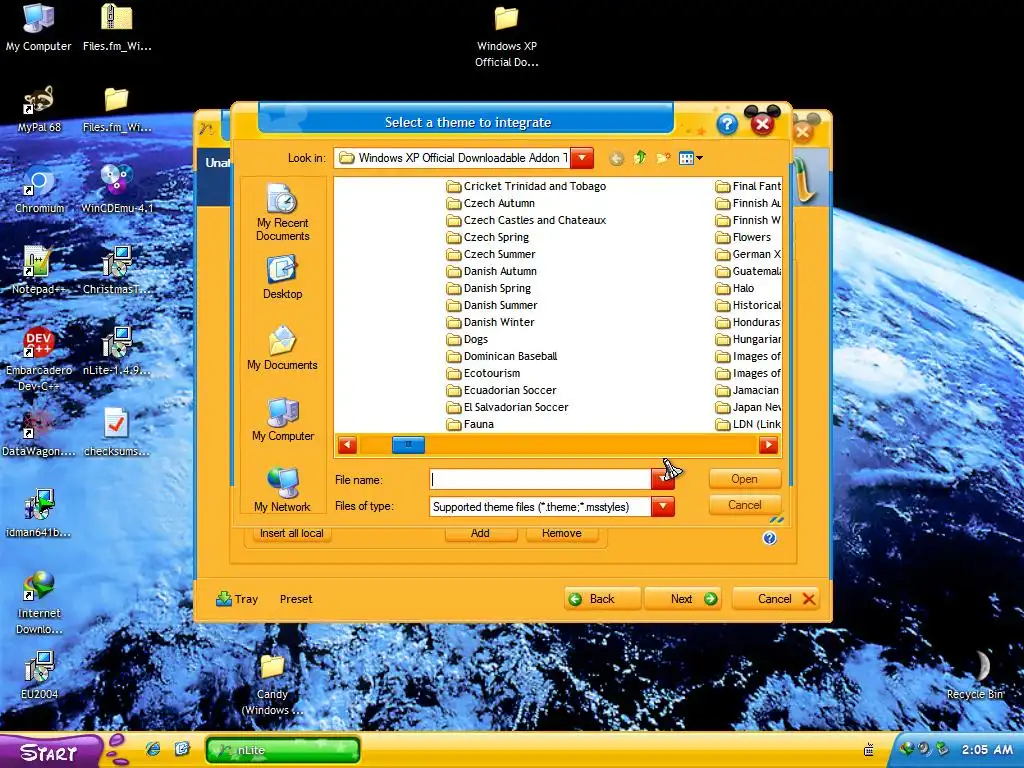Select the El Salvadorian Soccer folder
The height and width of the screenshot is (768, 1024).
click(x=507, y=407)
